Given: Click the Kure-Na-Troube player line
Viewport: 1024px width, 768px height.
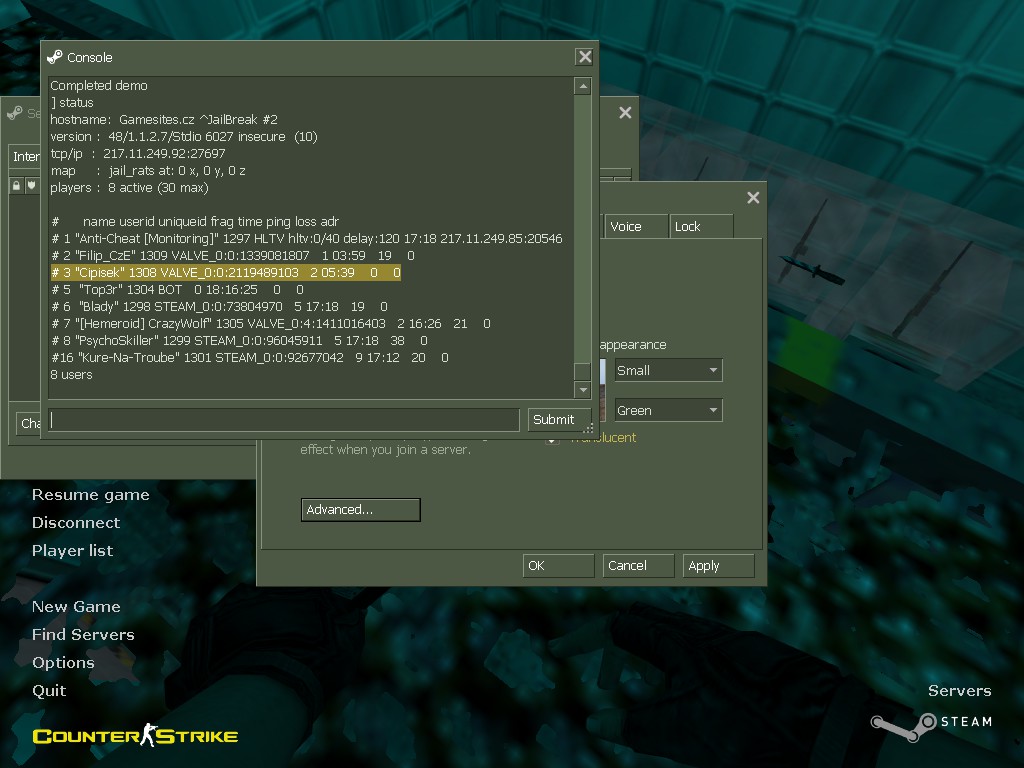Looking at the screenshot, I should pos(250,357).
